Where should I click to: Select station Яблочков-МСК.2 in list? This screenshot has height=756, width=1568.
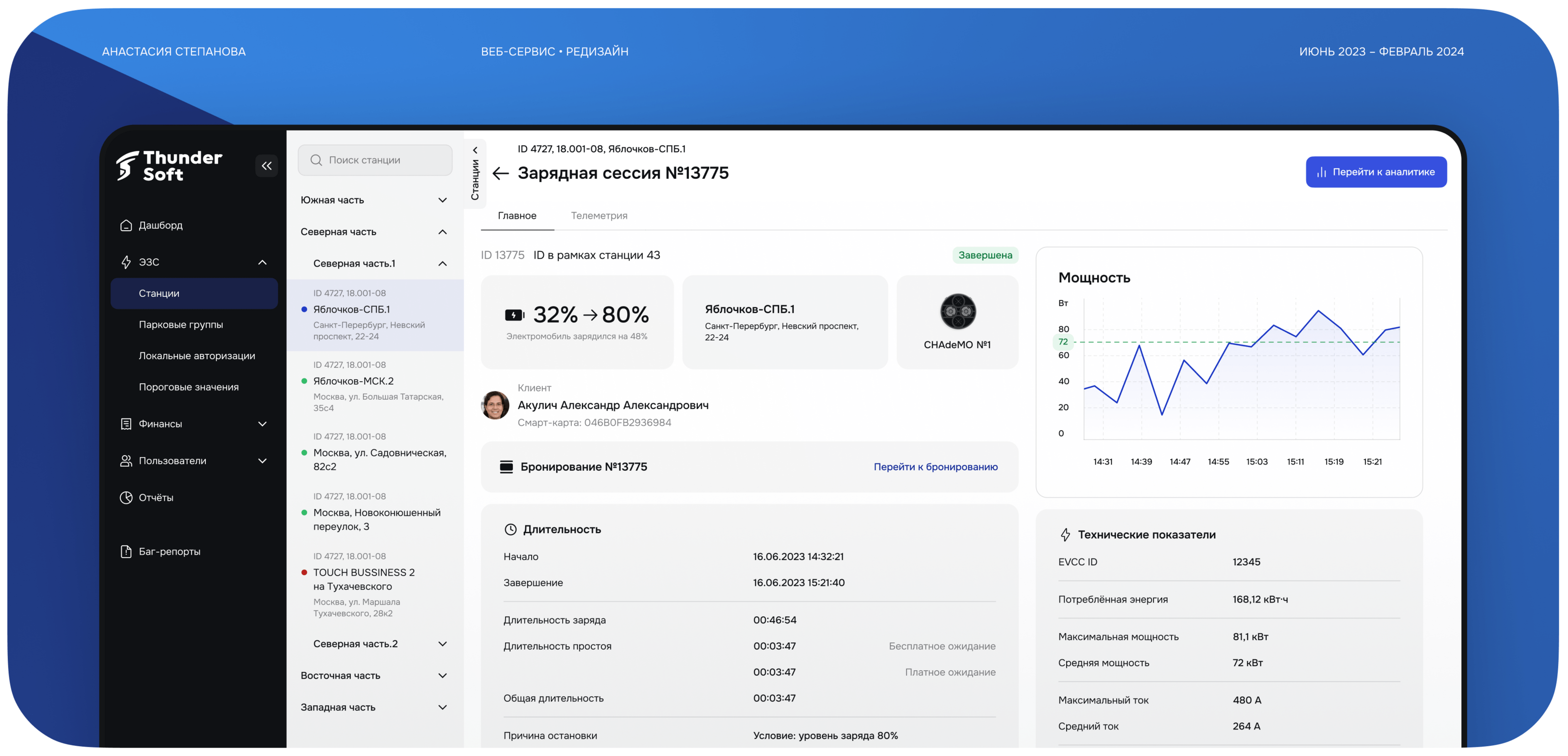click(x=354, y=381)
